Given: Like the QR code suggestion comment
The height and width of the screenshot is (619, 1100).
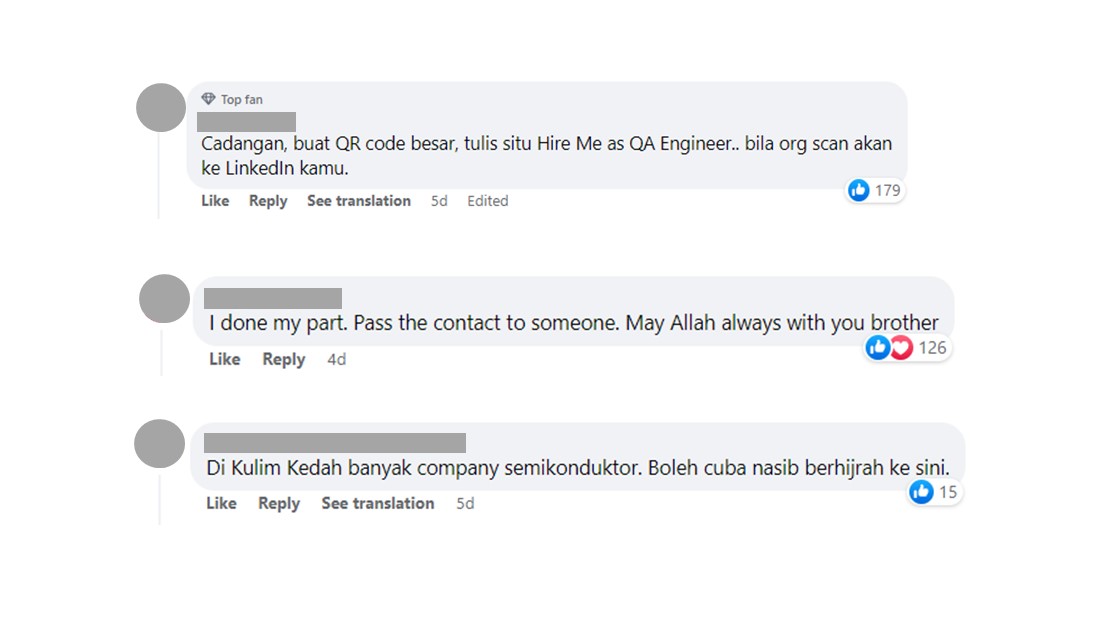Looking at the screenshot, I should coord(215,201).
